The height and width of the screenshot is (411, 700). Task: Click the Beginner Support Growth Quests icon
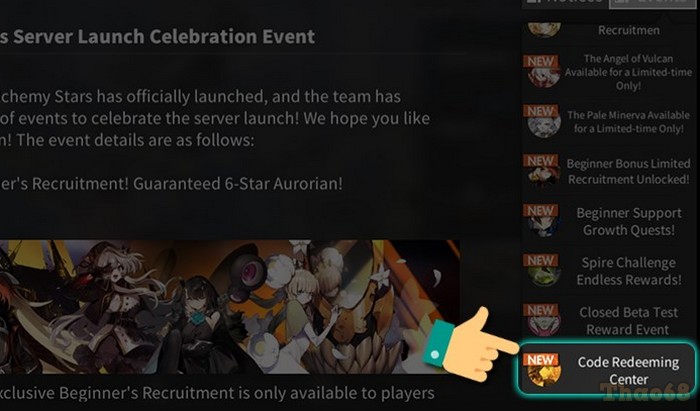point(544,222)
